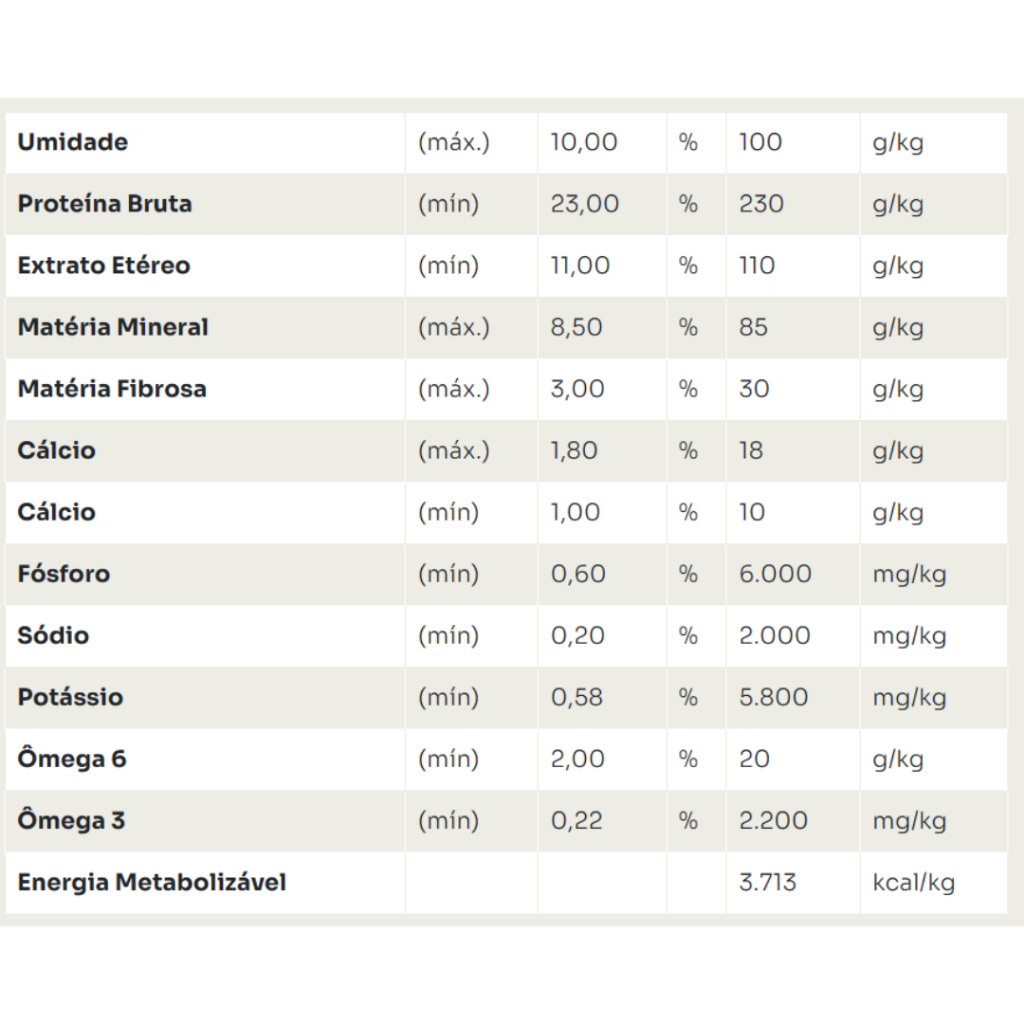Select the Potássio row label

point(71,697)
